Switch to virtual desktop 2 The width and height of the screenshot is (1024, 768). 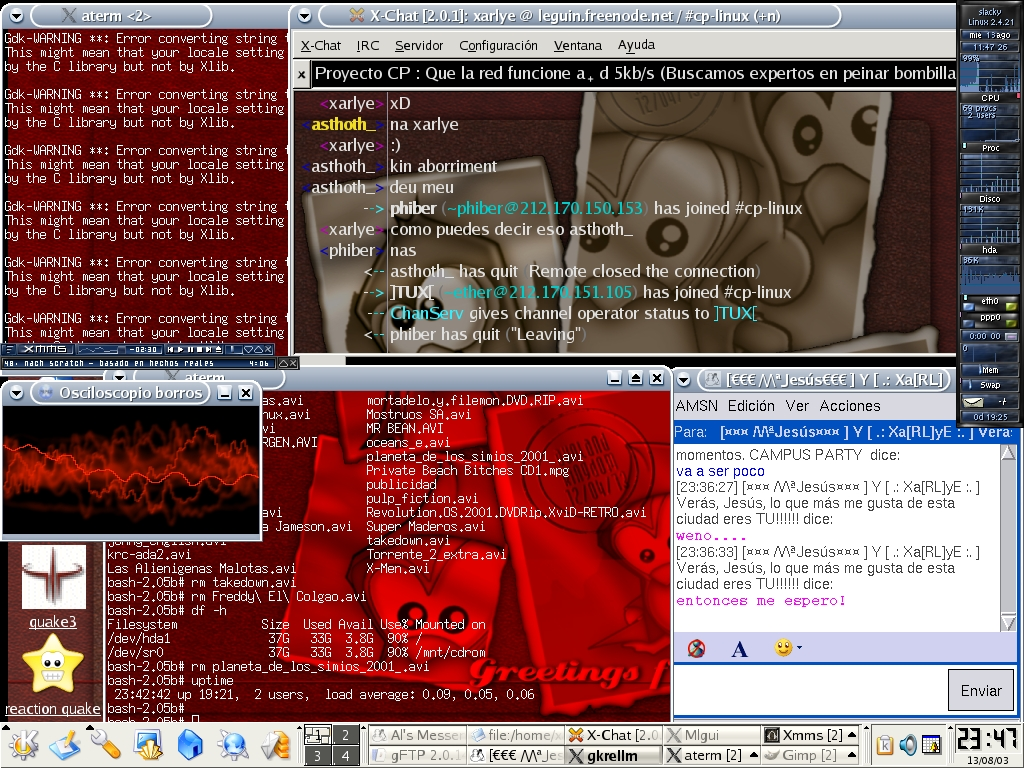(346, 735)
